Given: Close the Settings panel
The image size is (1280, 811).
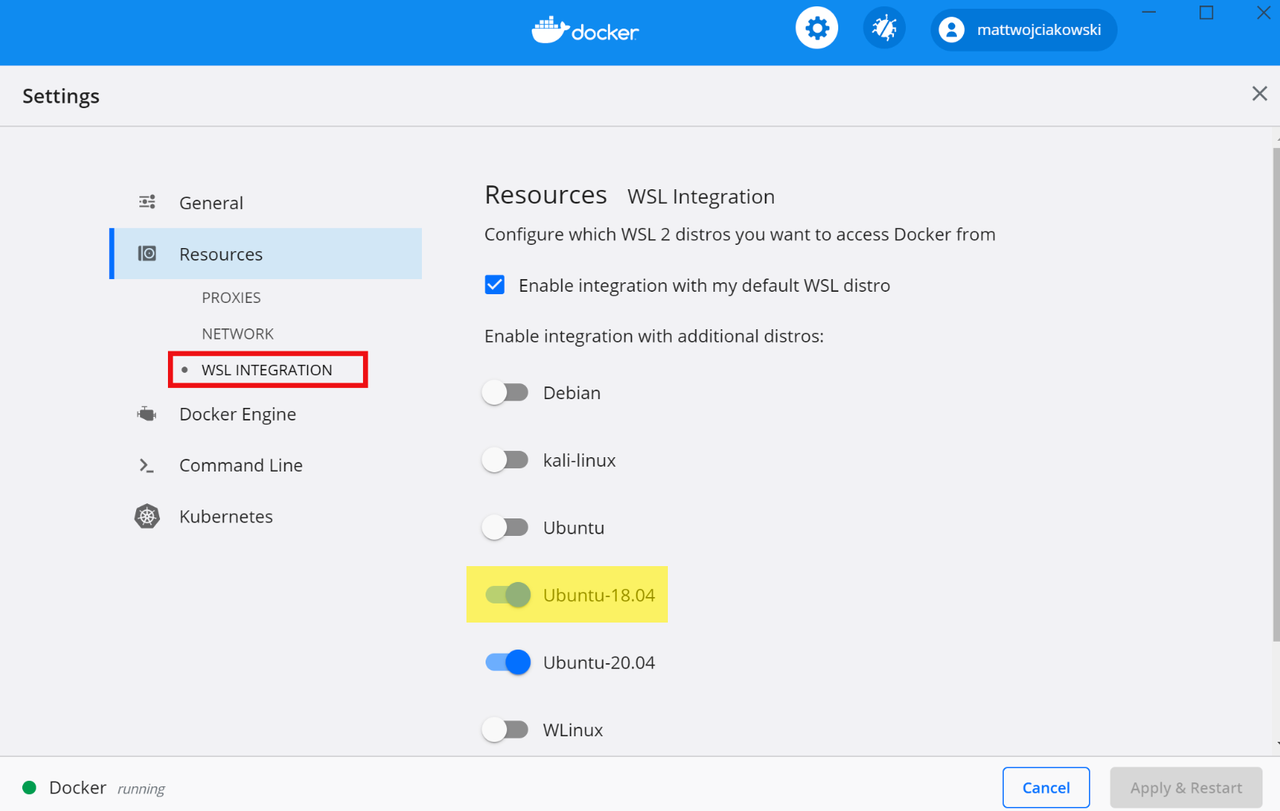Looking at the screenshot, I should [1259, 94].
